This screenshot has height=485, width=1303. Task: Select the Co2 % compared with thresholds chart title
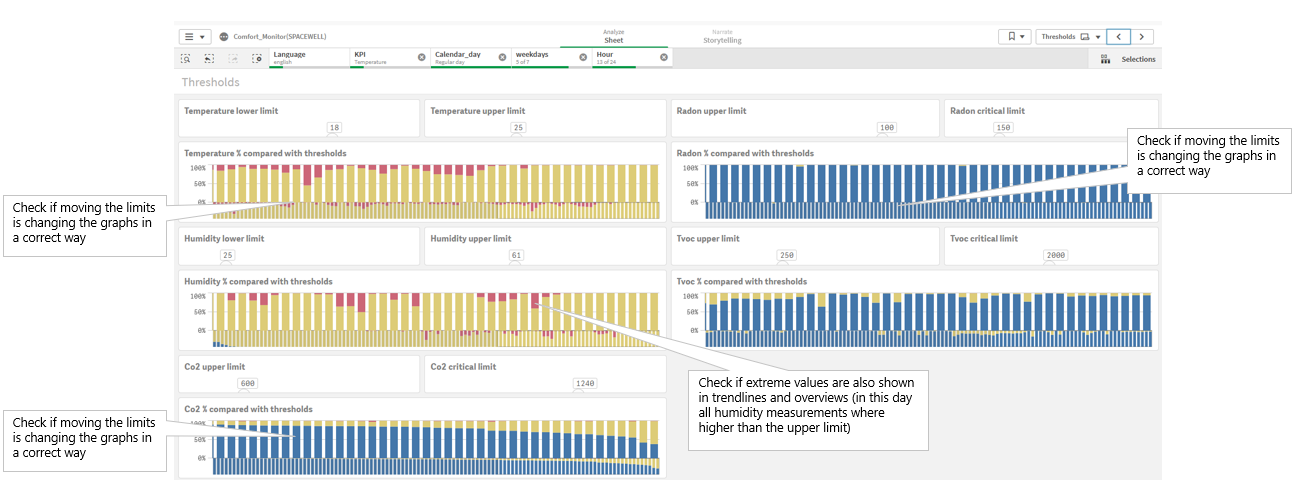coord(248,409)
